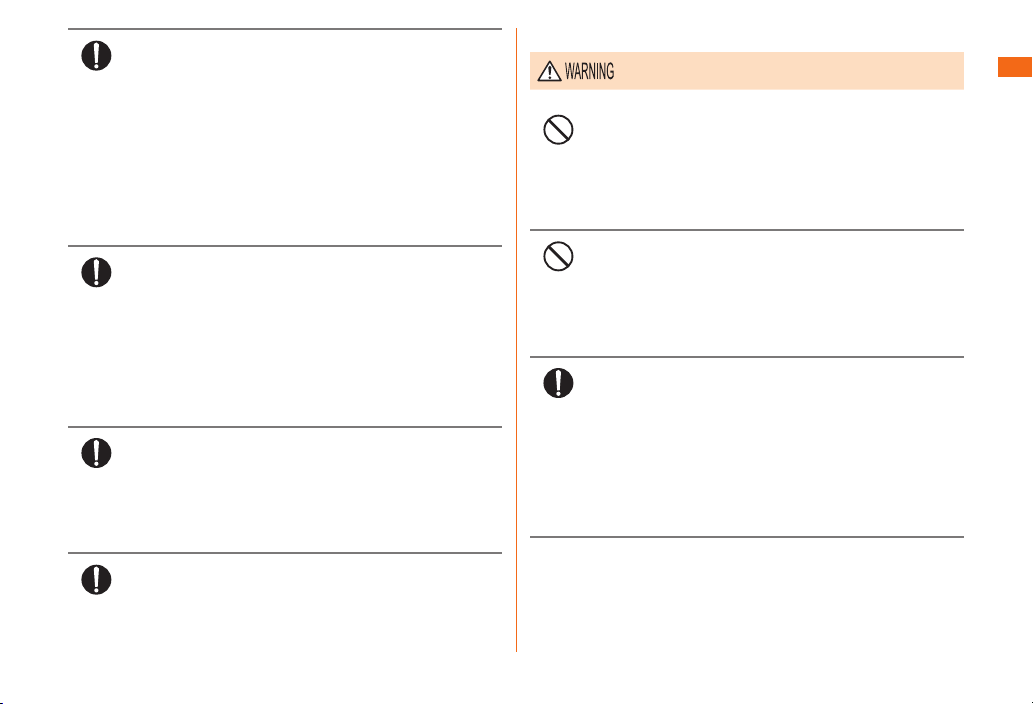1033x704 pixels.
Task: Select the WARNING heading text
Action: coord(590,71)
